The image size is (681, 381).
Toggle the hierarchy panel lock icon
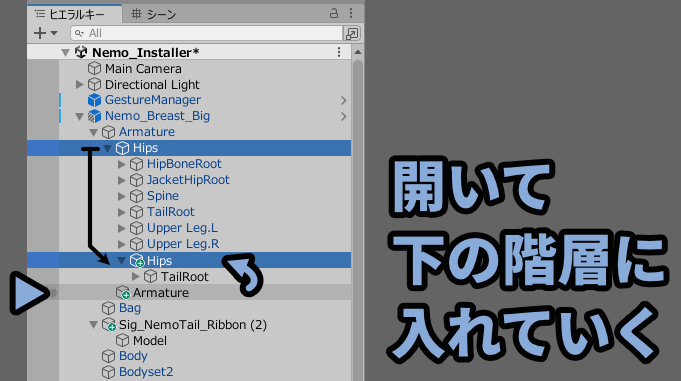coord(334,13)
